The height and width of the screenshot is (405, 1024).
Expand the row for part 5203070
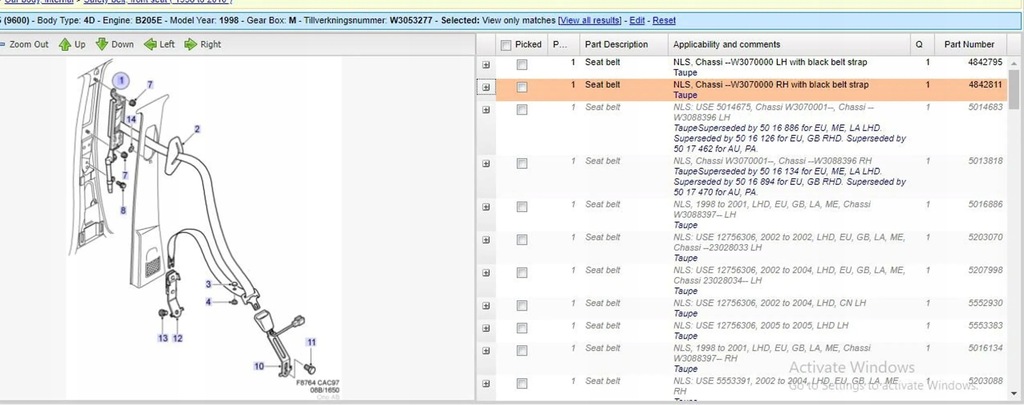(x=486, y=240)
